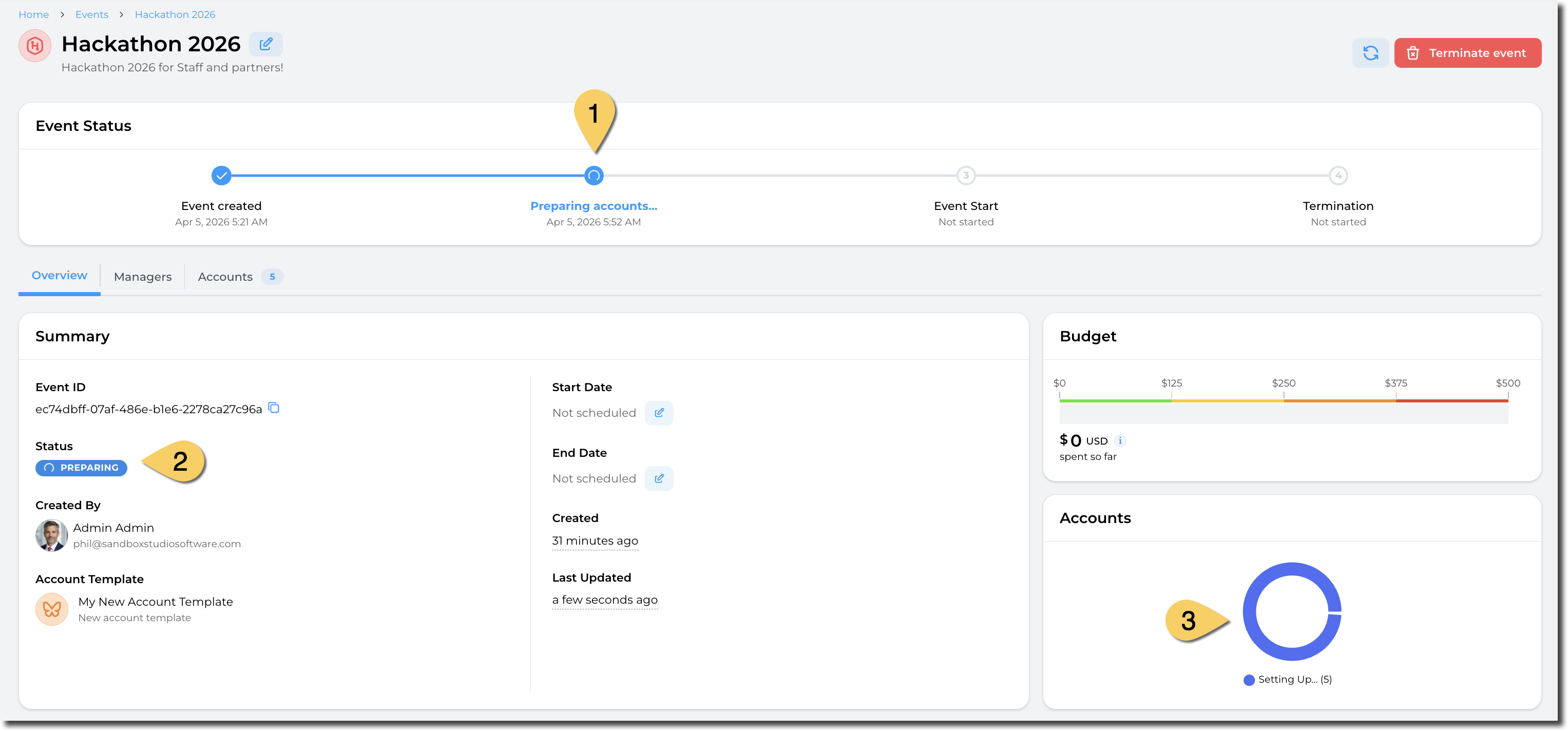Screen dimensions: 1568x731
Task: Click the Termination step circle
Action: [x=1338, y=176]
